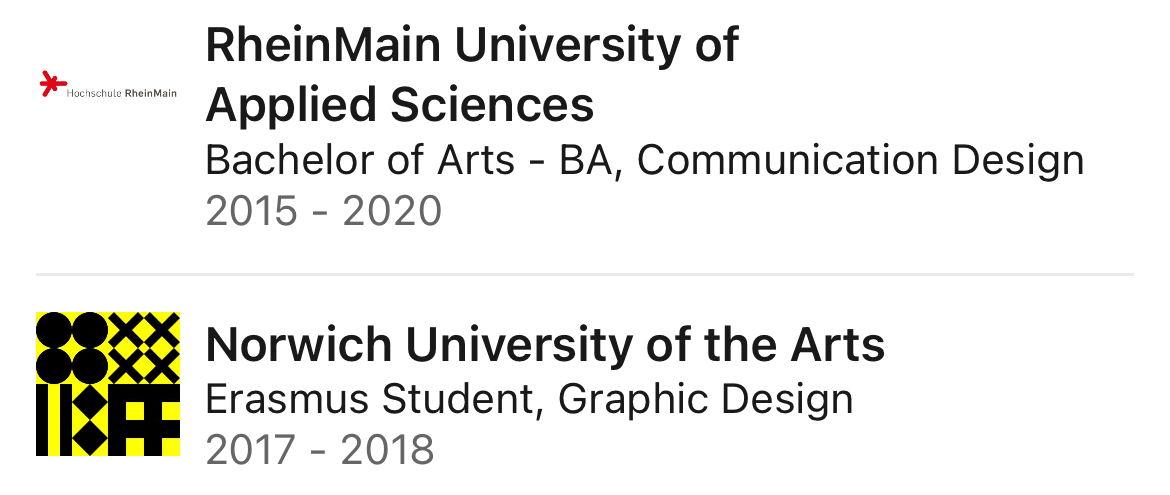Click the 'Communication Design' field of study
This screenshot has width=1170, height=495.
point(860,160)
